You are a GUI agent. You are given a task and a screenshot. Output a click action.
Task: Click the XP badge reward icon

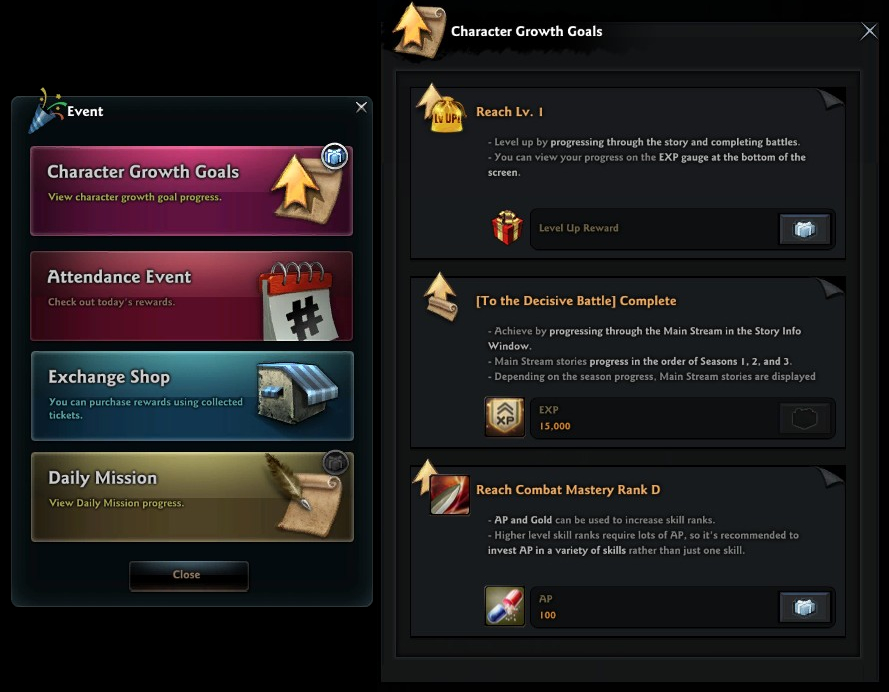click(x=505, y=417)
